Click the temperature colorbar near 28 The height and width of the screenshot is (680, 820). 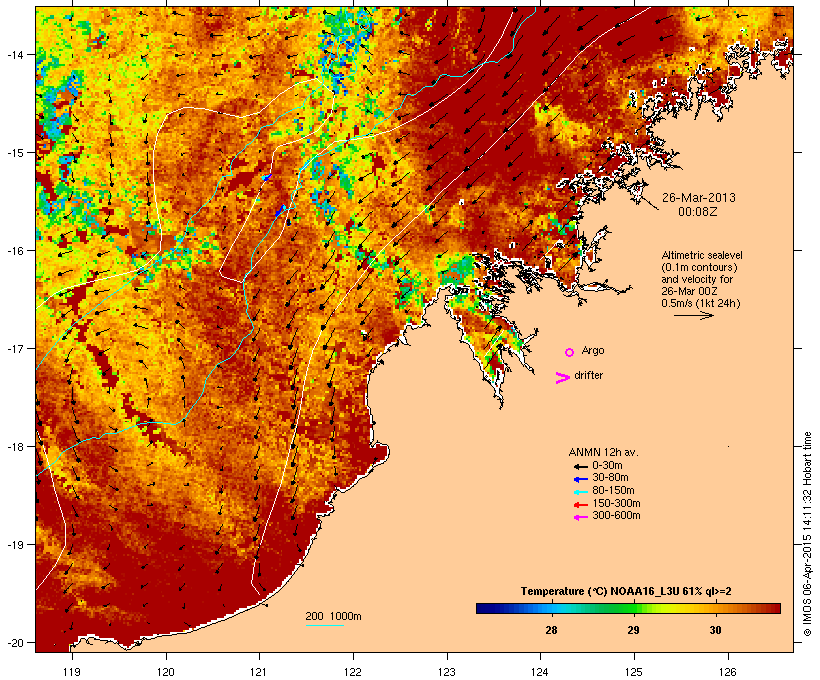tap(551, 608)
